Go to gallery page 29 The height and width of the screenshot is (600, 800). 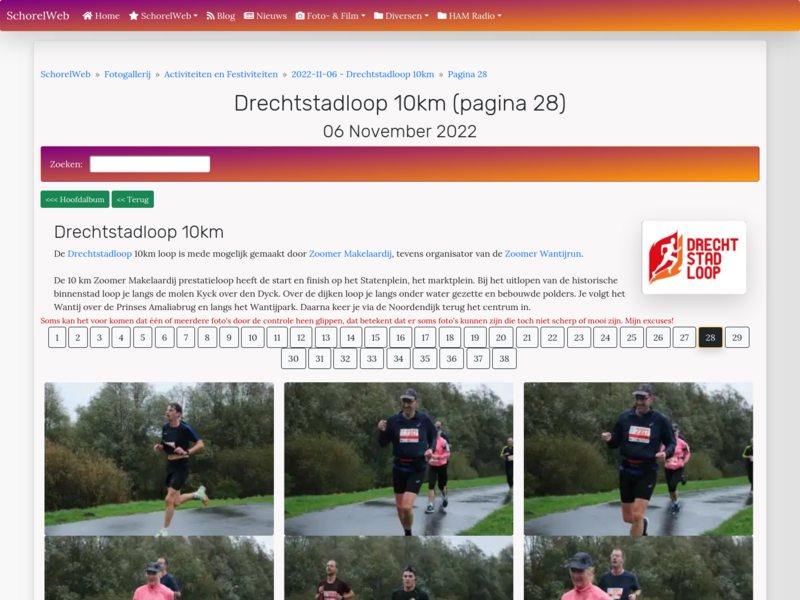pyautogui.click(x=737, y=337)
